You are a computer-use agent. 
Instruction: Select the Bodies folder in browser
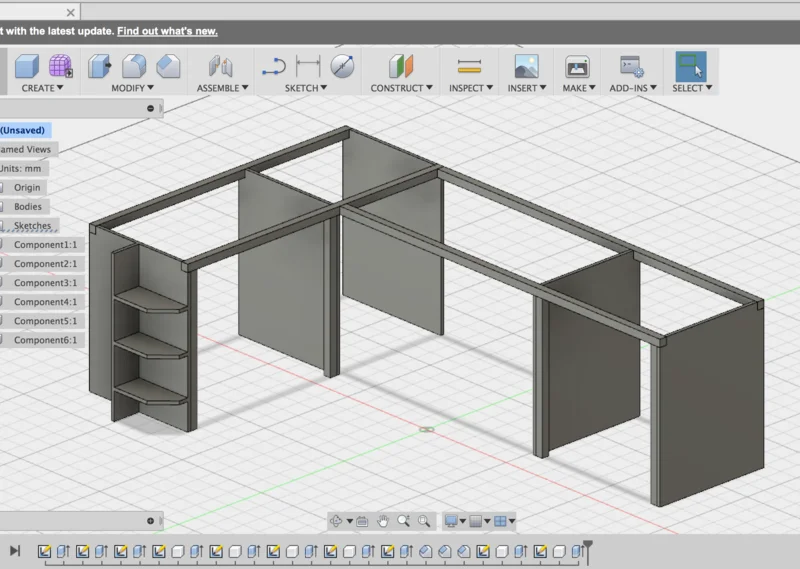click(28, 207)
